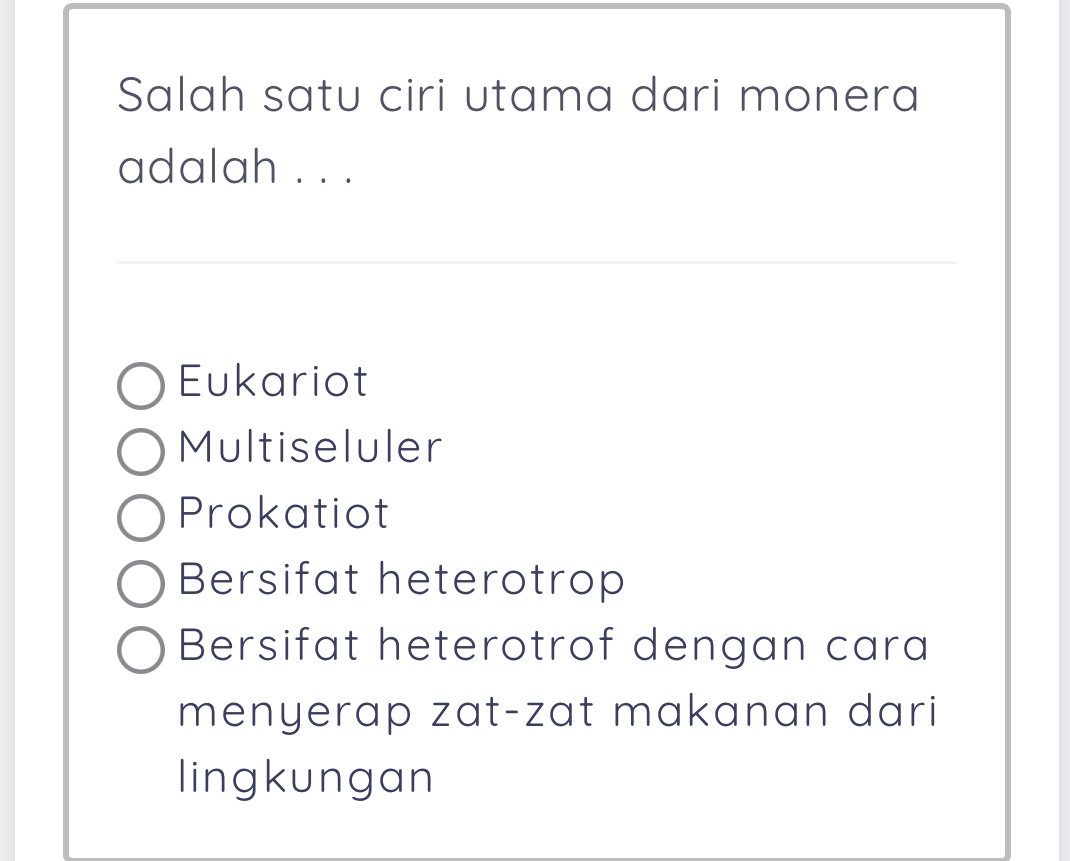The width and height of the screenshot is (1070, 861).
Task: Click the Prokatiot answer text label
Action: point(283,514)
